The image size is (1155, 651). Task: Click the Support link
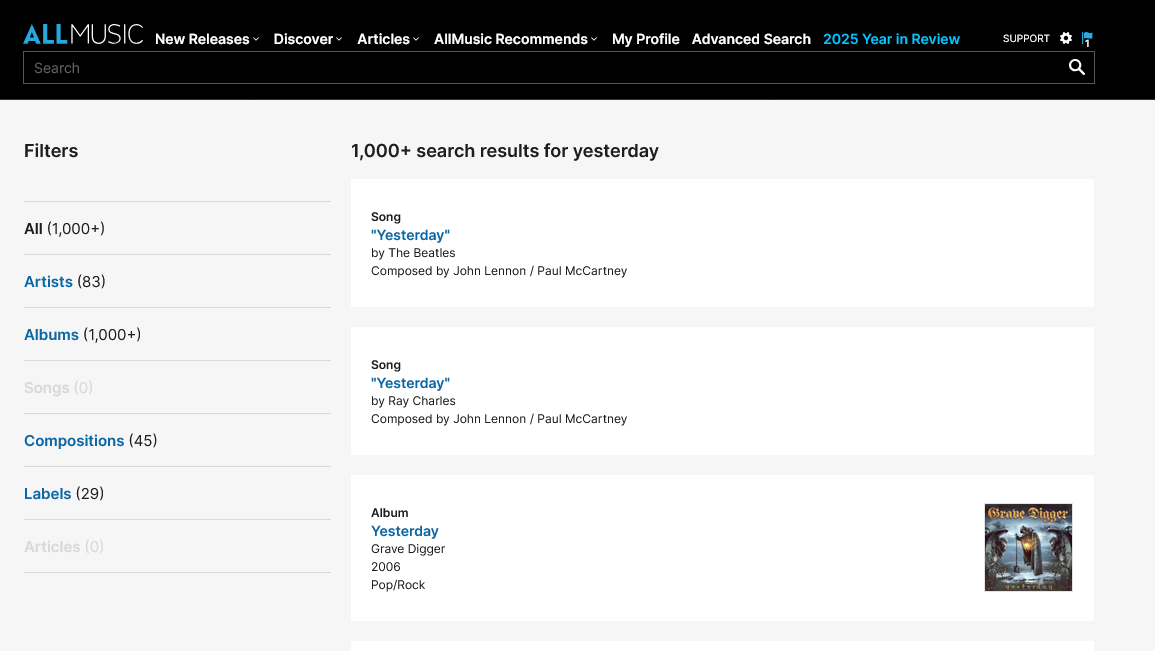coord(1026,38)
